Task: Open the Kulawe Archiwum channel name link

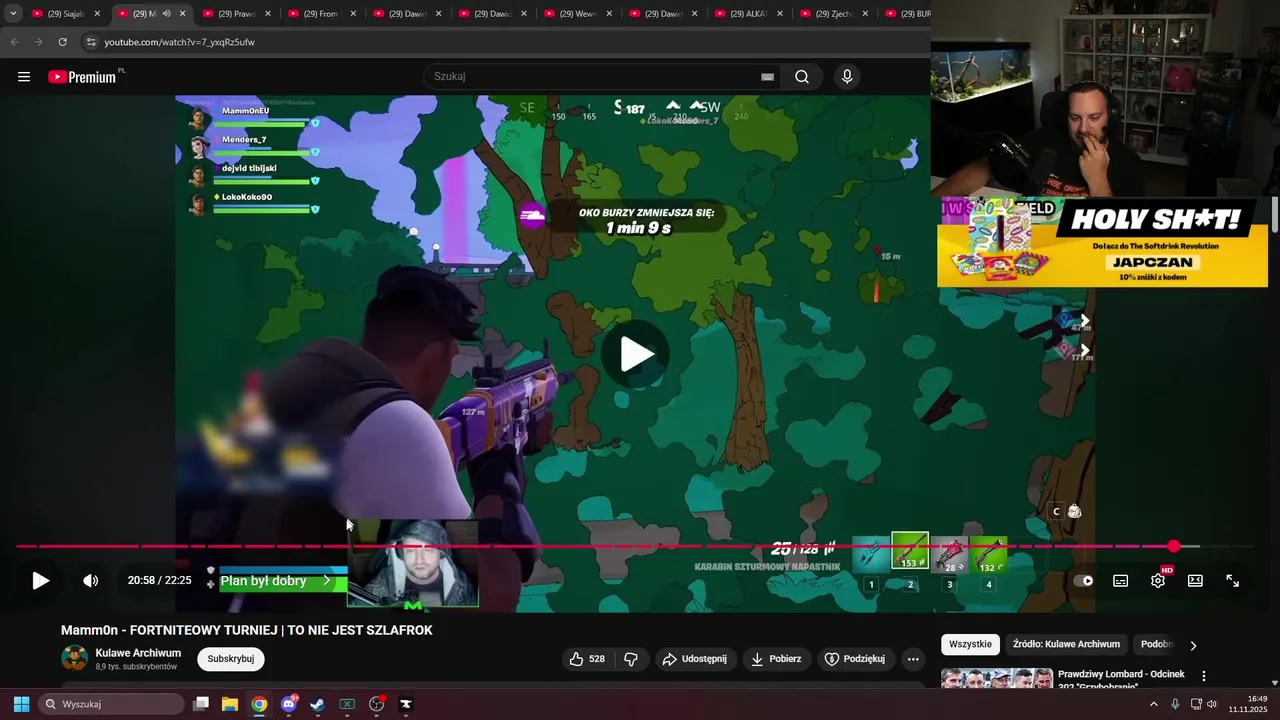Action: click(138, 653)
